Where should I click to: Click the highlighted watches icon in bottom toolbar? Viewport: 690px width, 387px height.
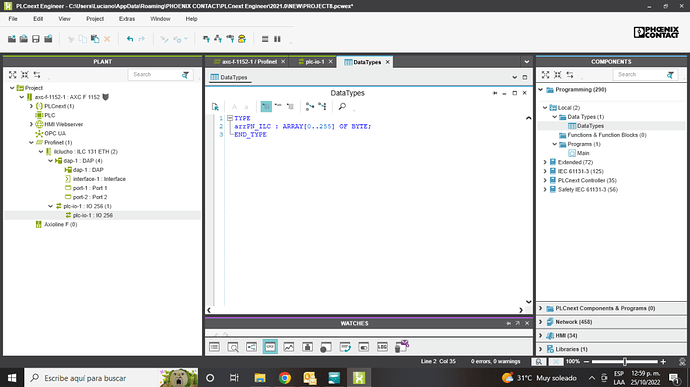(270, 347)
